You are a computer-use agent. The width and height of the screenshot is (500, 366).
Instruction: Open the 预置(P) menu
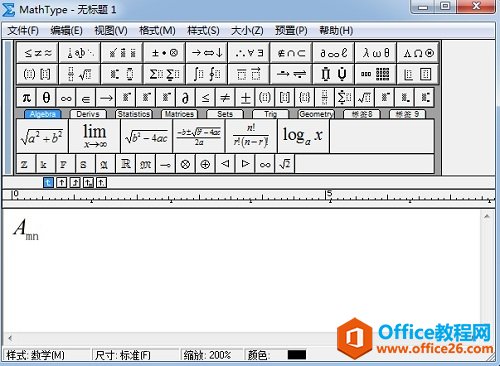pos(291,31)
